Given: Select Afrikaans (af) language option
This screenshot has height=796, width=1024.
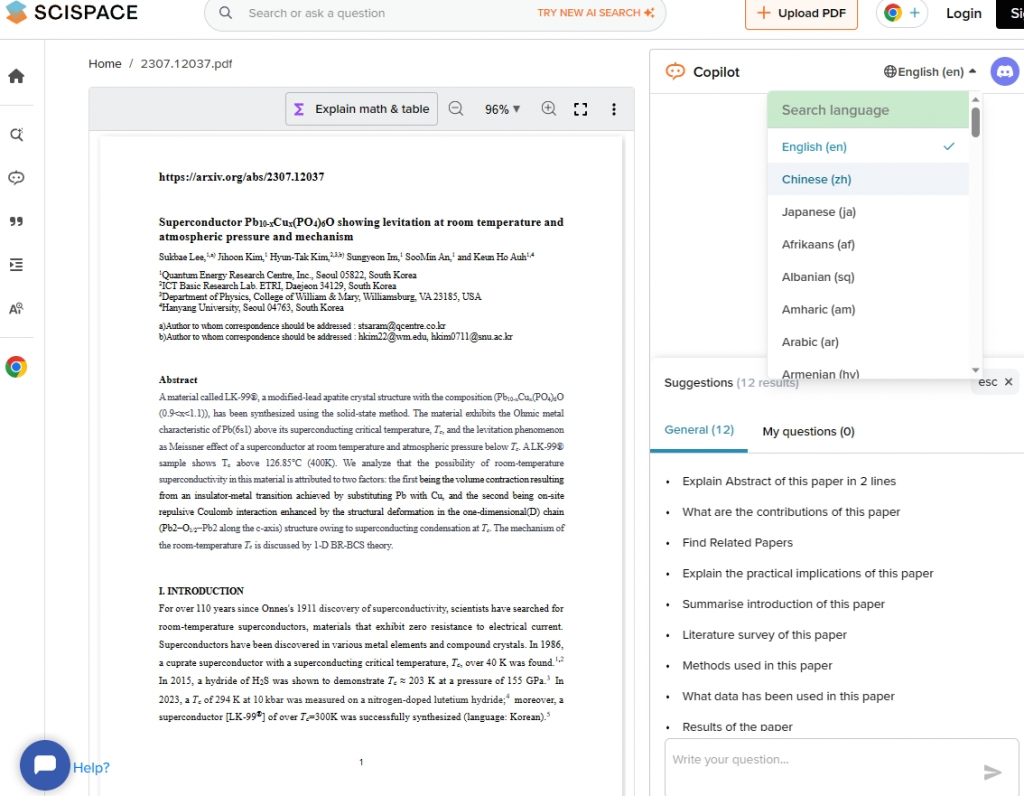Looking at the screenshot, I should [868, 245].
